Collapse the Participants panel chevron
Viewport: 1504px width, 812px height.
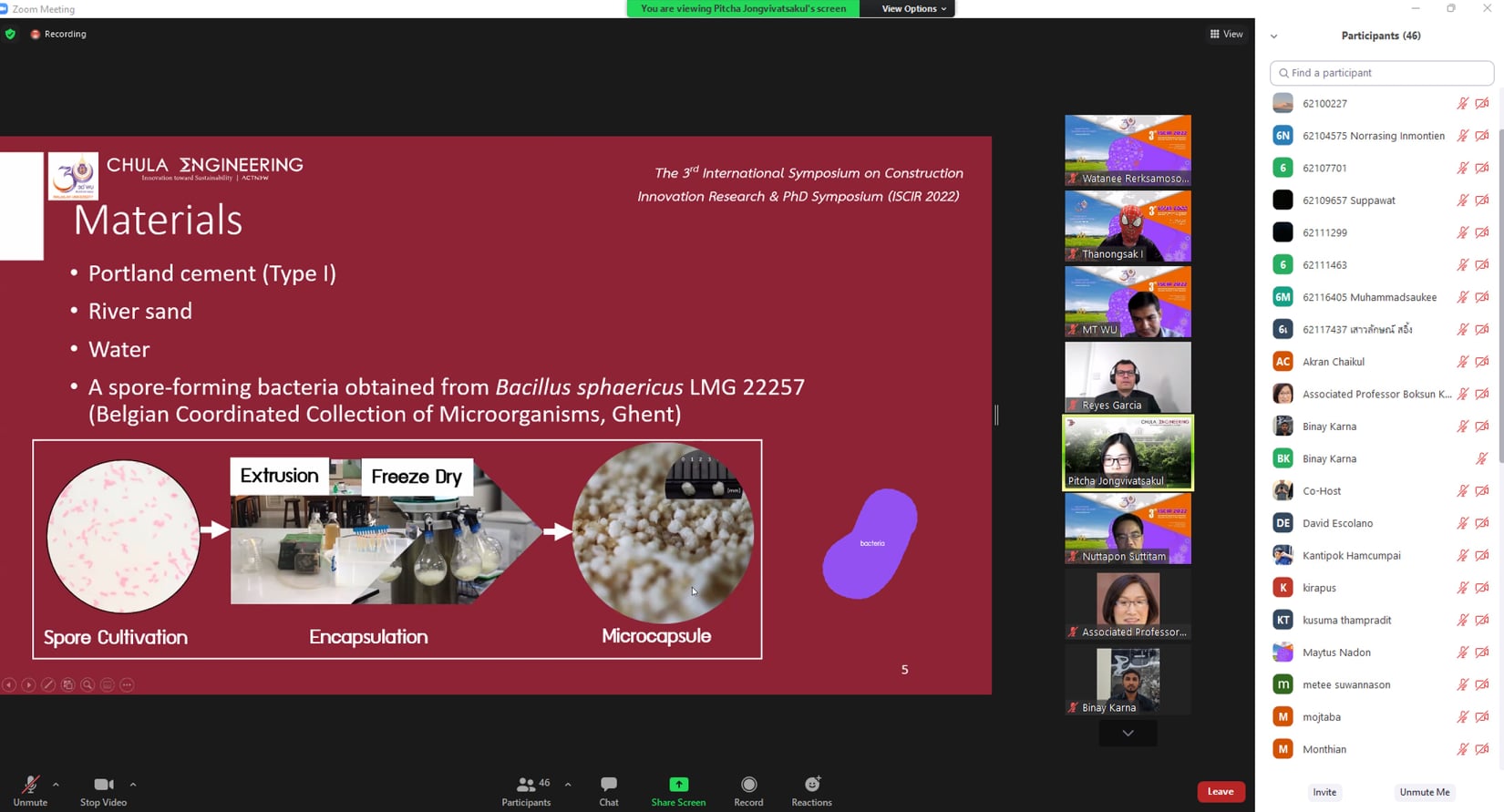pos(1273,36)
